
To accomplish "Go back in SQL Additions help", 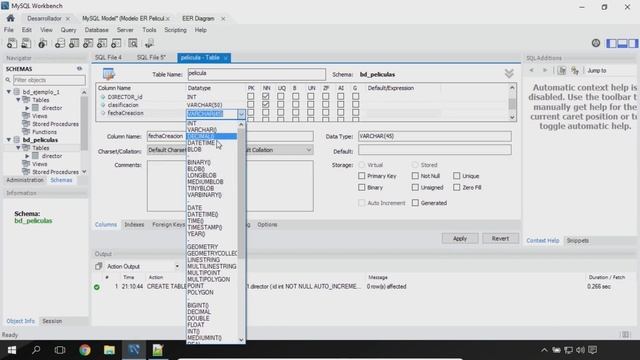I will [531, 71].
